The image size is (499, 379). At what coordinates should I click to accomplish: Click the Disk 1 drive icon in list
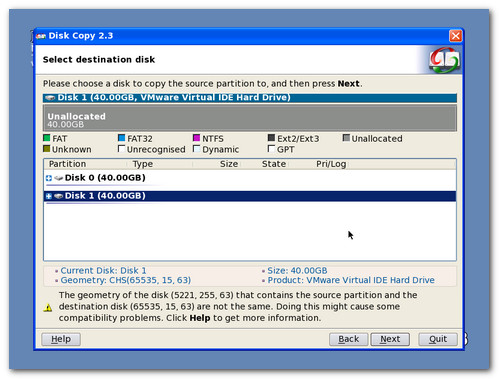(x=59, y=196)
